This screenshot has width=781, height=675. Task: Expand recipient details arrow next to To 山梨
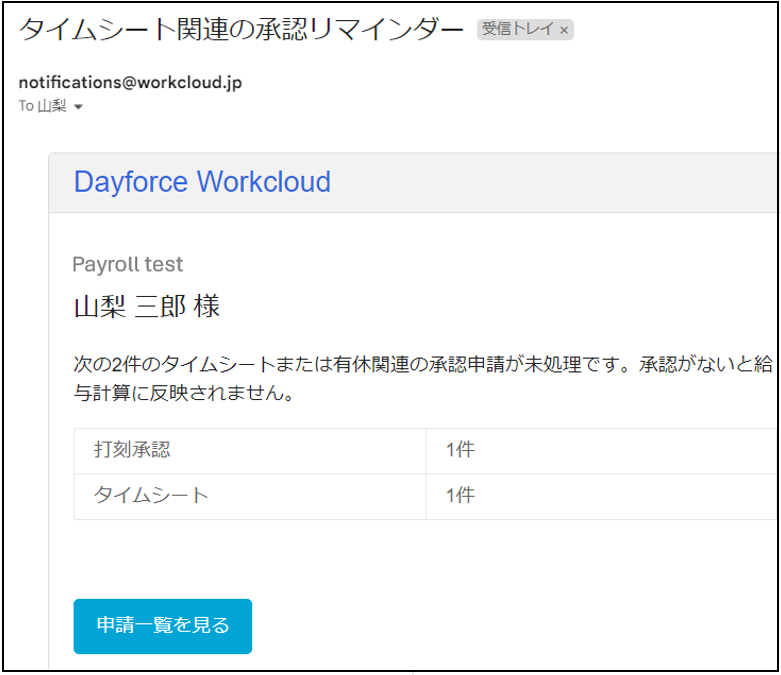click(x=78, y=107)
